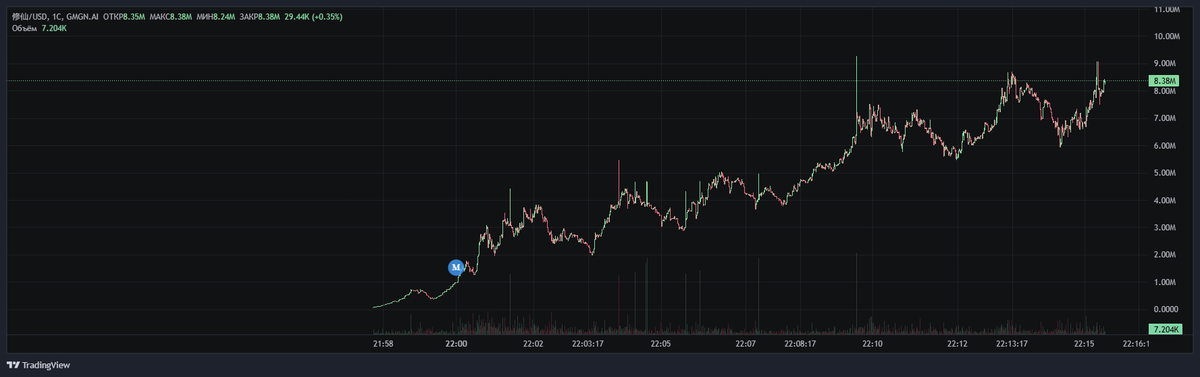
Task: Click the 修仙/USD symbol title
Action: tap(29, 16)
